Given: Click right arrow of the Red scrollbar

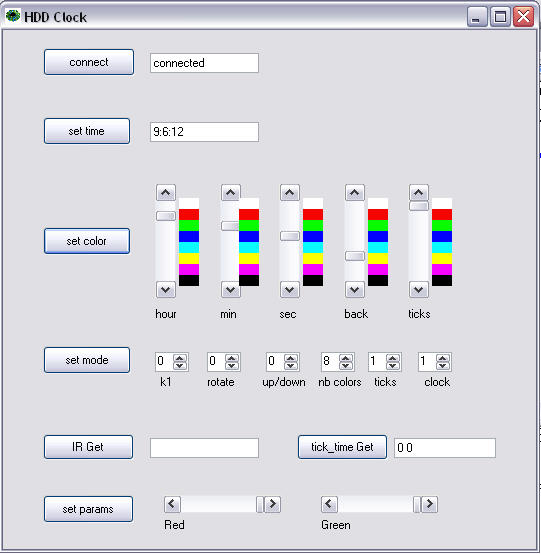Looking at the screenshot, I should pos(272,504).
